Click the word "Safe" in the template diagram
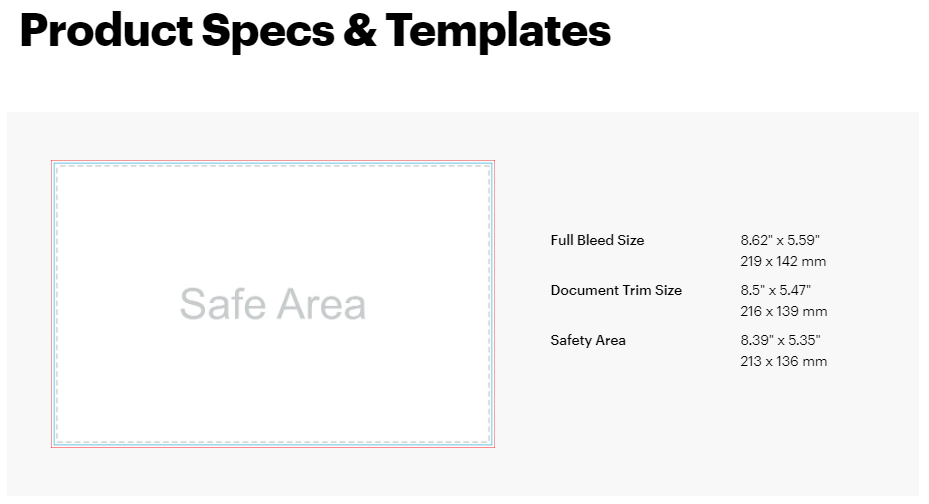The image size is (929, 504). click(219, 304)
